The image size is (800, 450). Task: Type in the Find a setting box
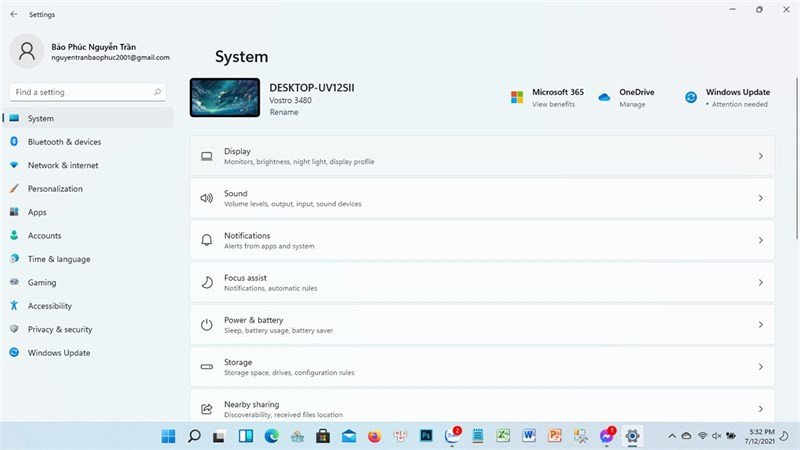point(80,92)
